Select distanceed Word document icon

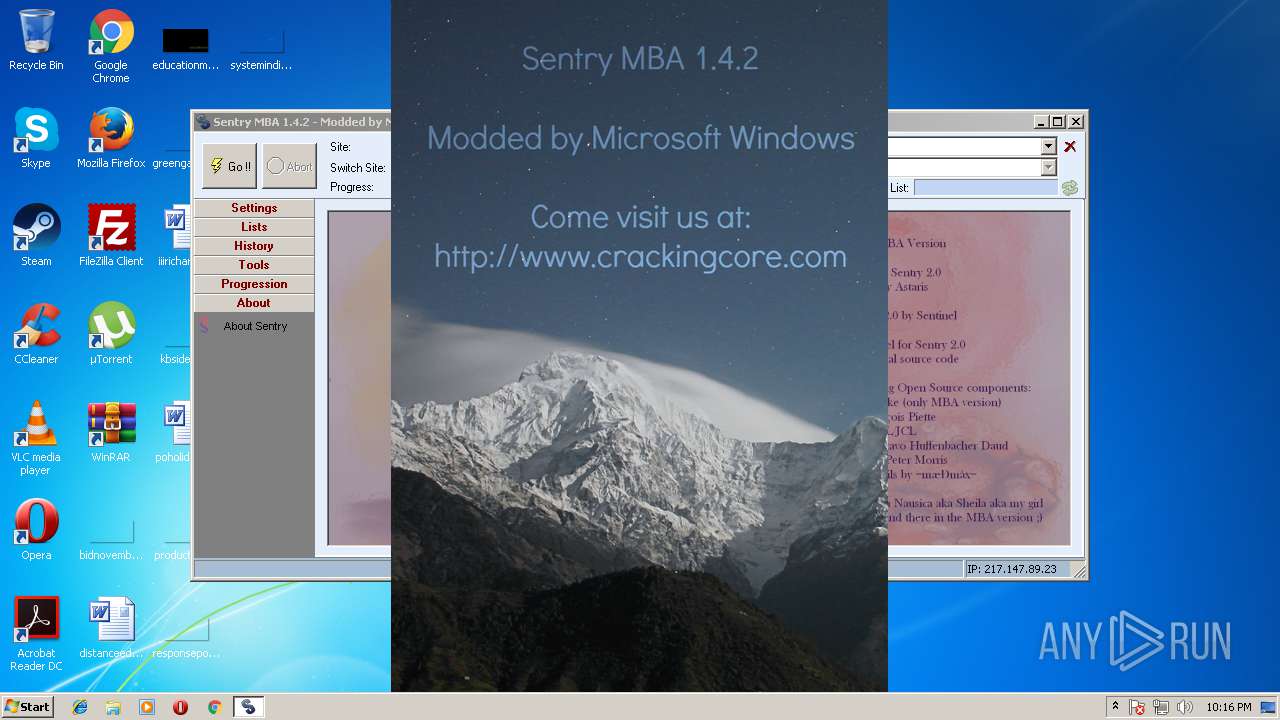click(111, 628)
